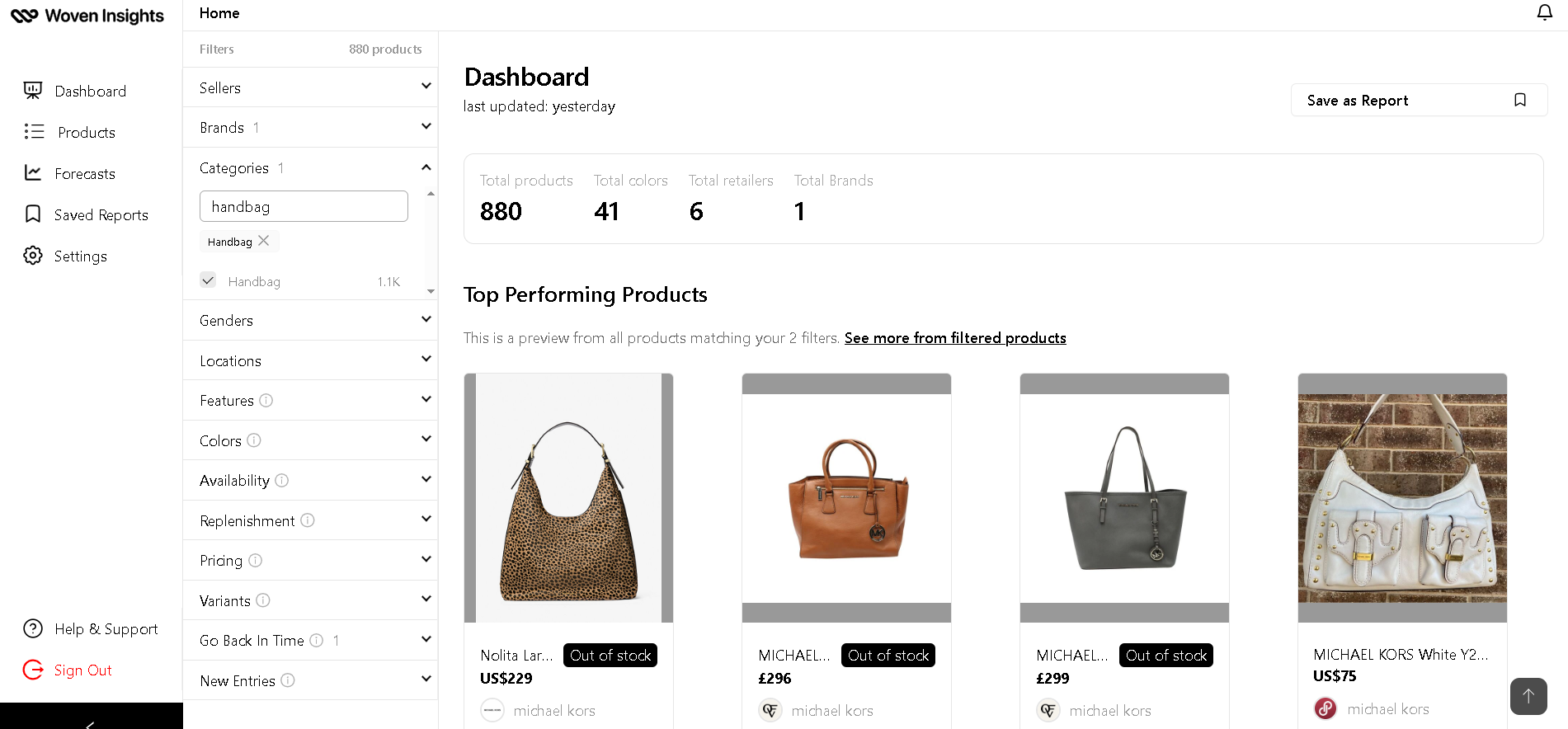Click the Save as Report button
This screenshot has height=729, width=1568.
pos(1419,100)
